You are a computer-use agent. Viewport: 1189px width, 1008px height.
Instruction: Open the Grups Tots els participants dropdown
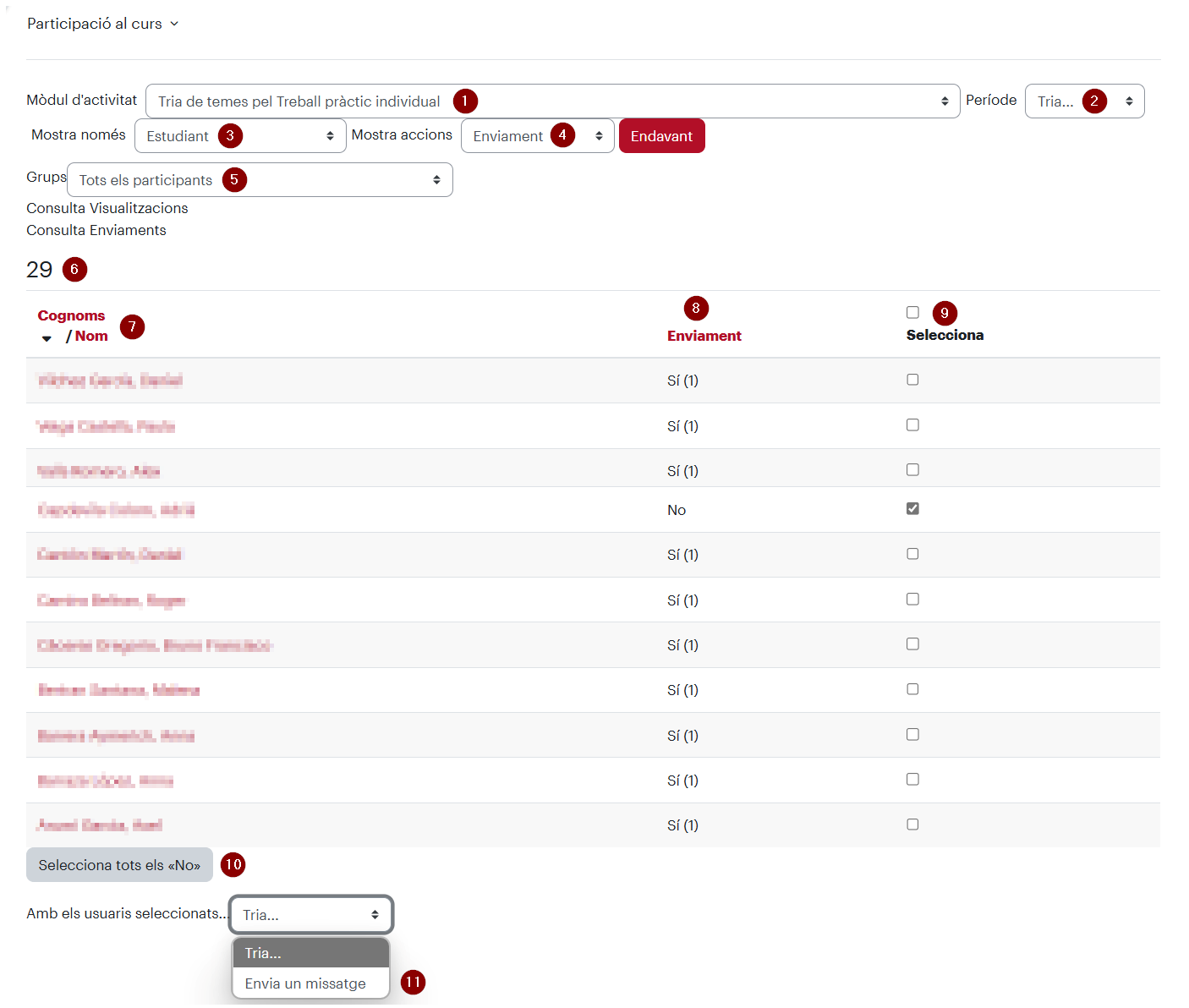[x=260, y=180]
